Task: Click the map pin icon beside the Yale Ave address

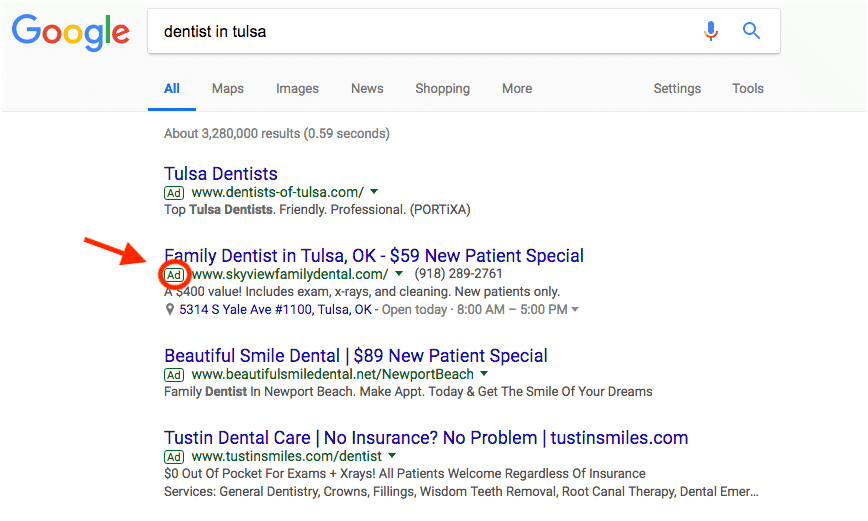Action: coord(170,310)
